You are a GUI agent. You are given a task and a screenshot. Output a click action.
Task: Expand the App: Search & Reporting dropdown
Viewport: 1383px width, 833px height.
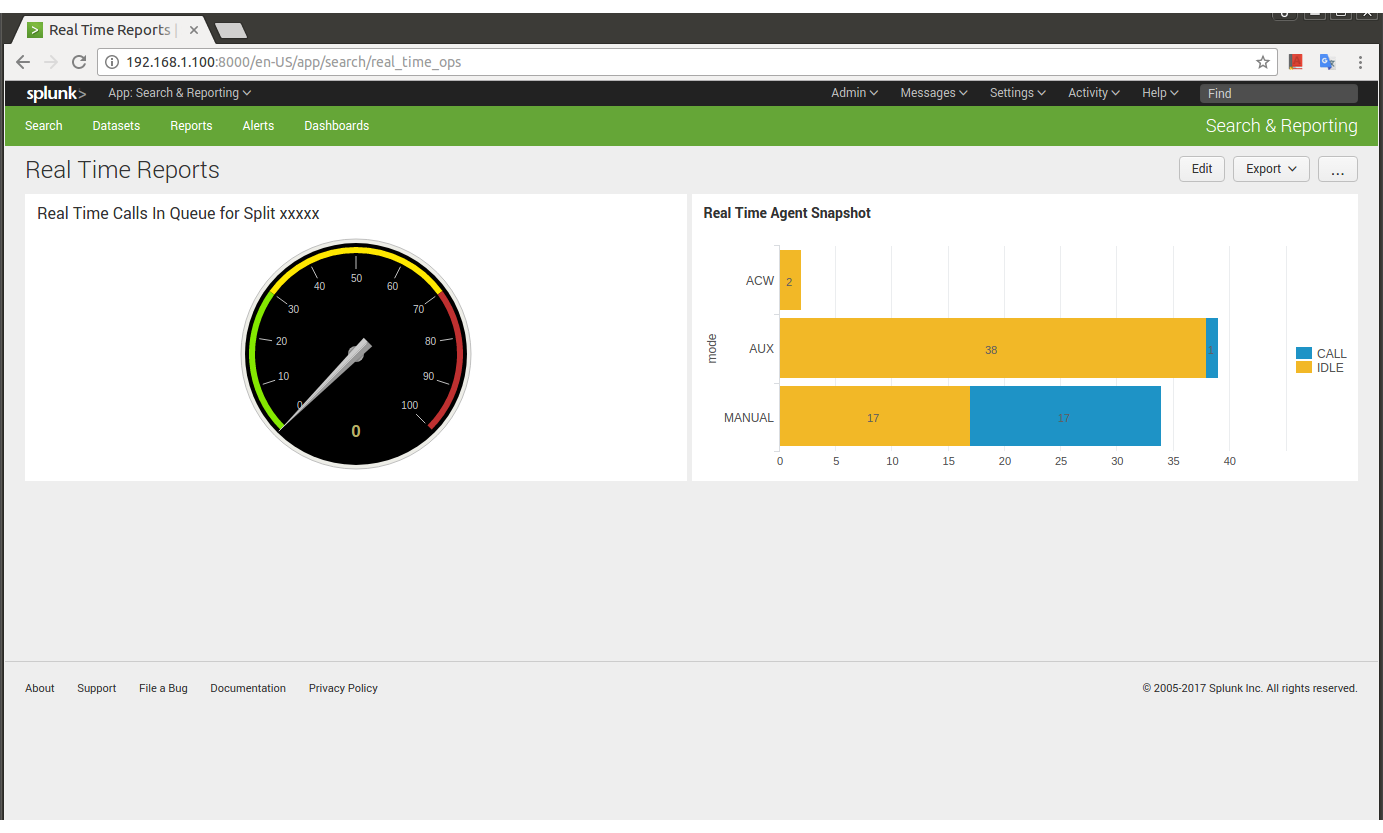[x=179, y=93]
